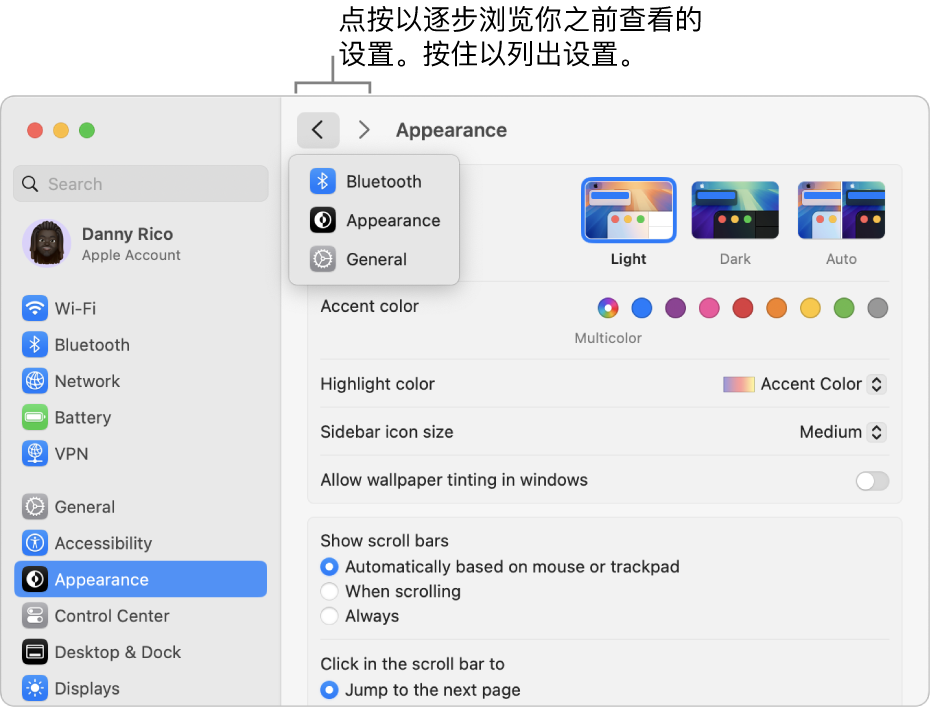
Task: Select Bluetooth from the history menu
Action: pyautogui.click(x=385, y=181)
